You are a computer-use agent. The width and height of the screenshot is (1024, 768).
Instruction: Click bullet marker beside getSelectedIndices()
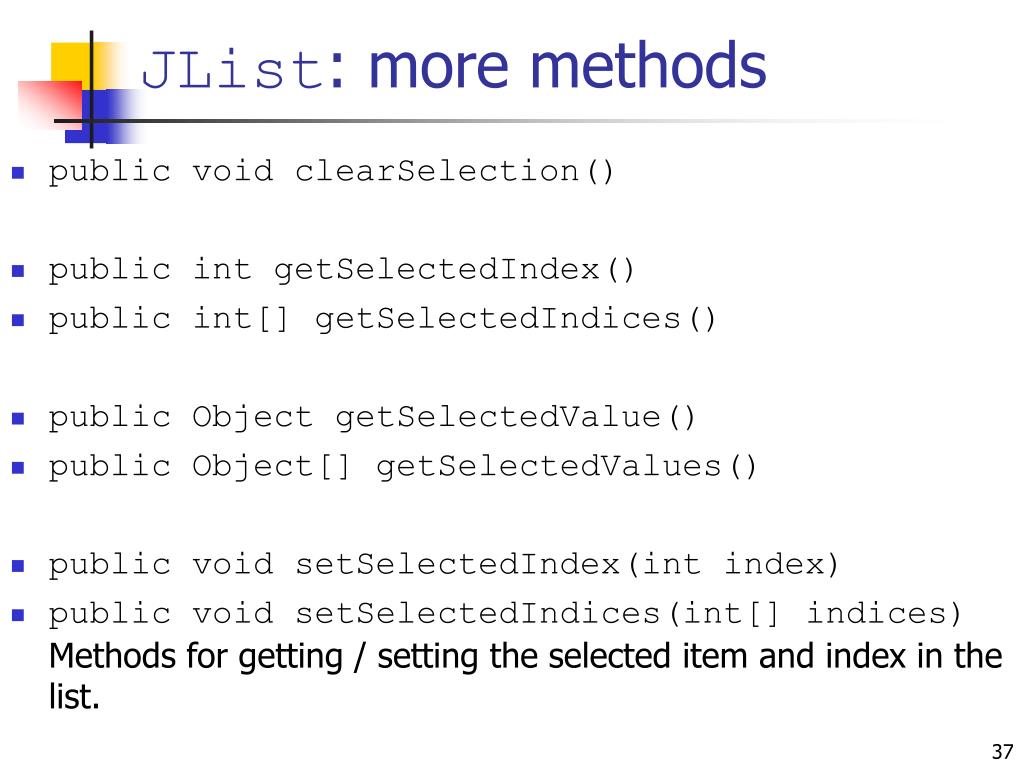18,320
